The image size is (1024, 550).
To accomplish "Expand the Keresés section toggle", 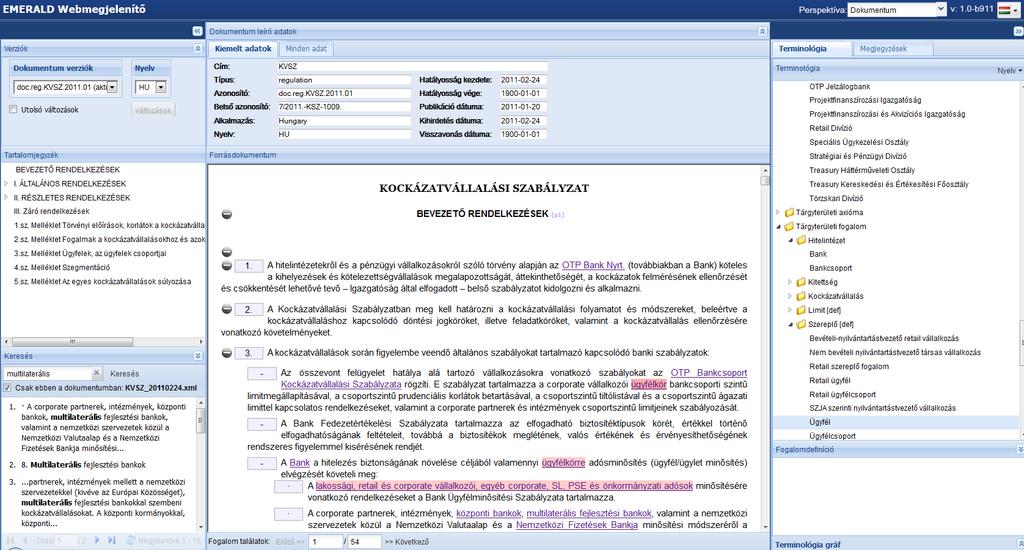I will pyautogui.click(x=198, y=356).
